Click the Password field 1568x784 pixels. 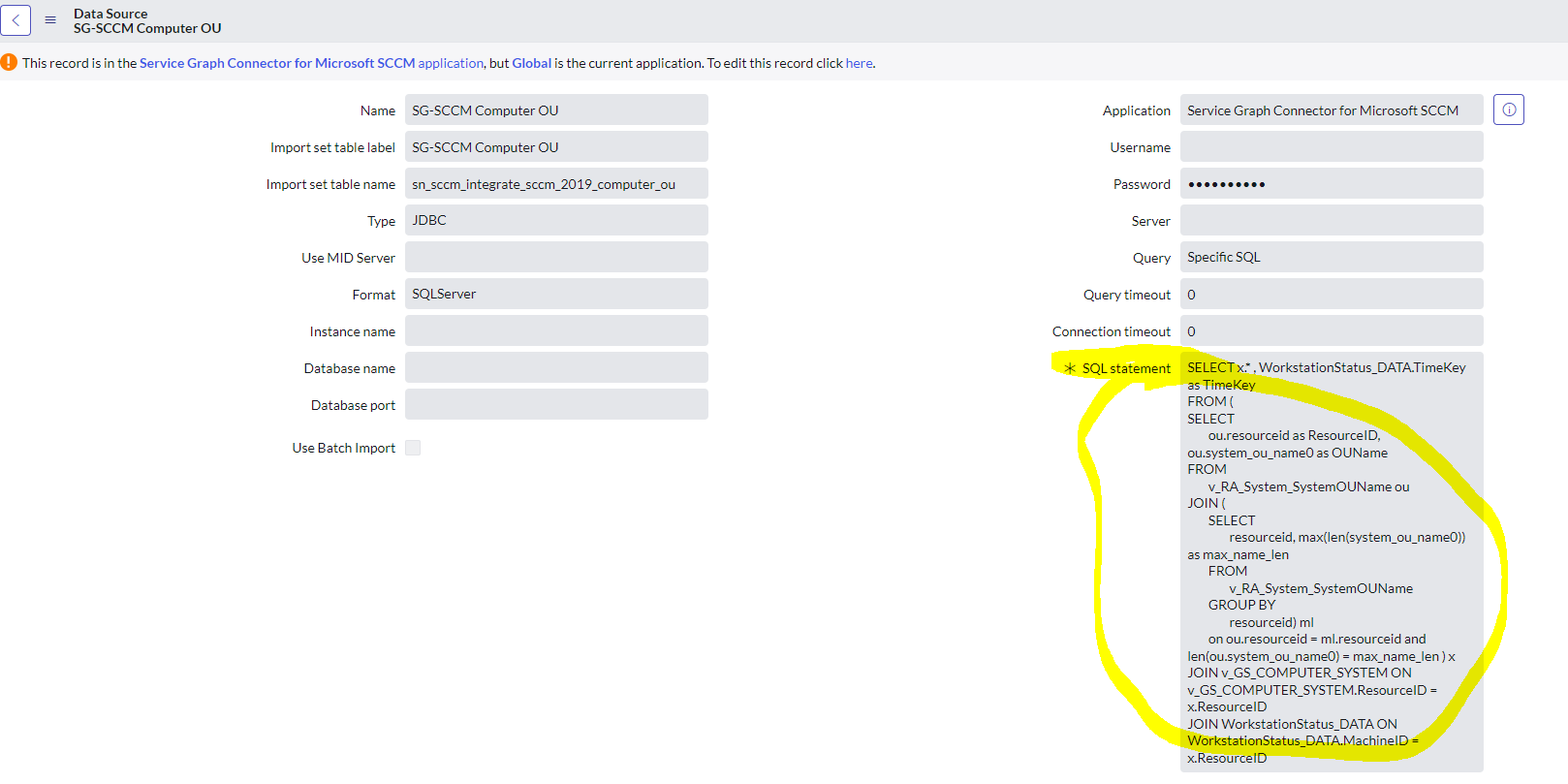[x=1332, y=183]
